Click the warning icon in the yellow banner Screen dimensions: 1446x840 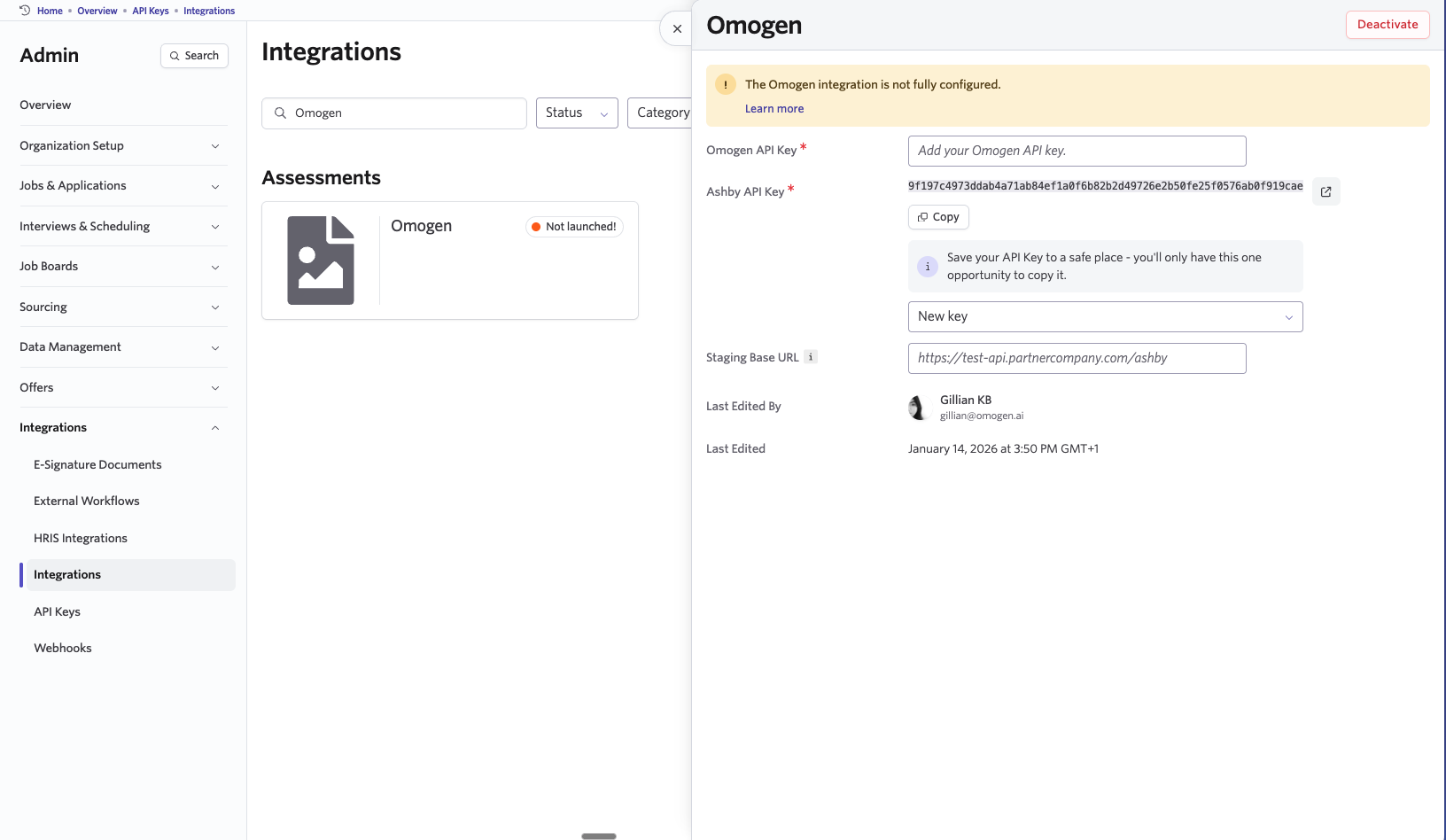(x=725, y=84)
